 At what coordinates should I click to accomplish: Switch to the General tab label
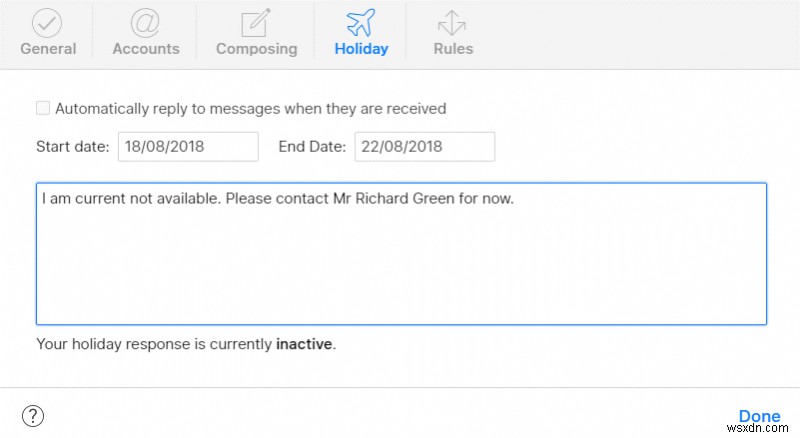click(47, 48)
